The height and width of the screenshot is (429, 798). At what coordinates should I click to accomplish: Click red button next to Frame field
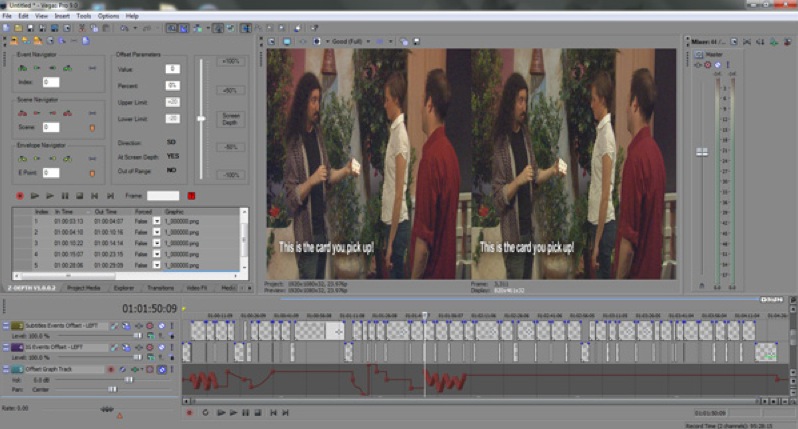[x=191, y=196]
